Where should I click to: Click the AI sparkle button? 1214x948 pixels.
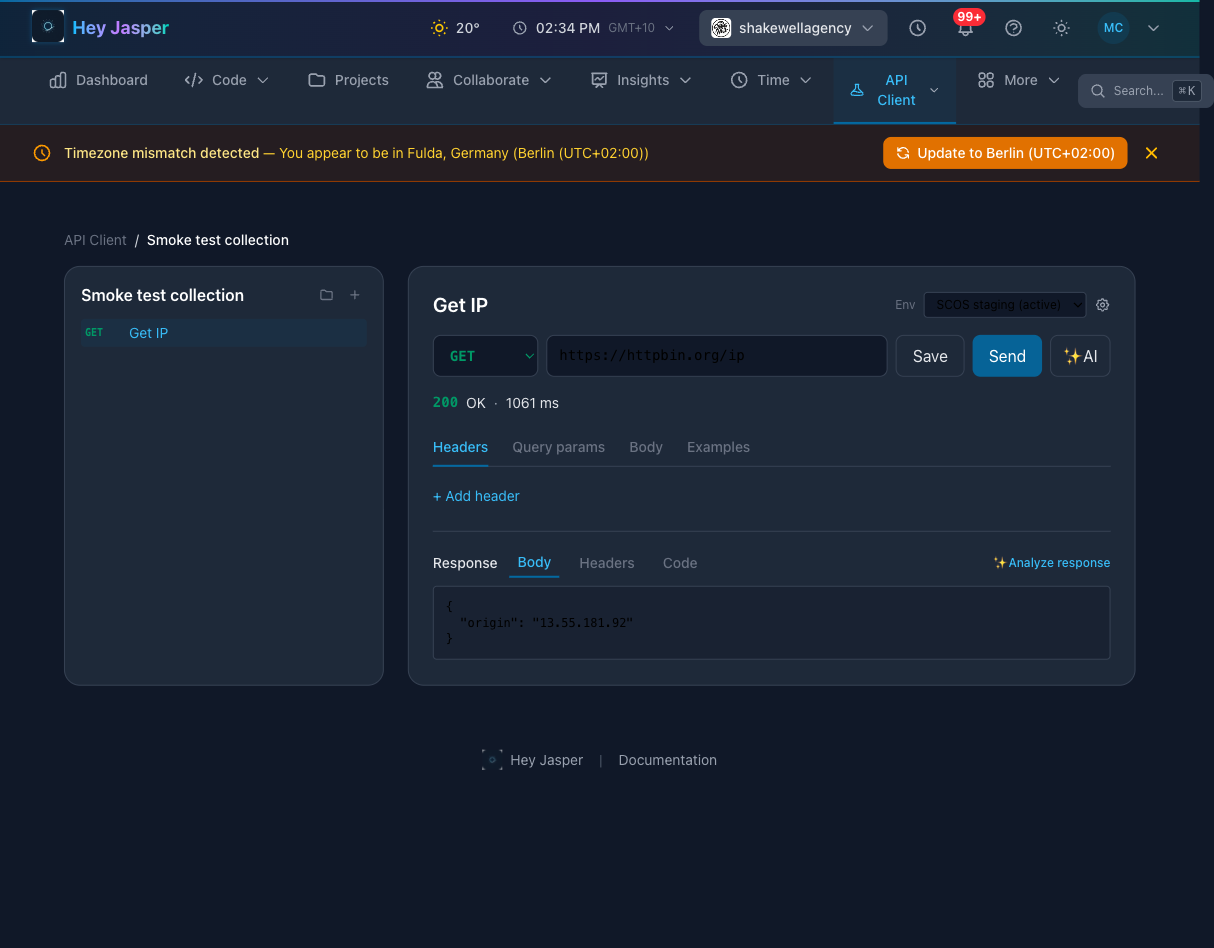tap(1080, 356)
